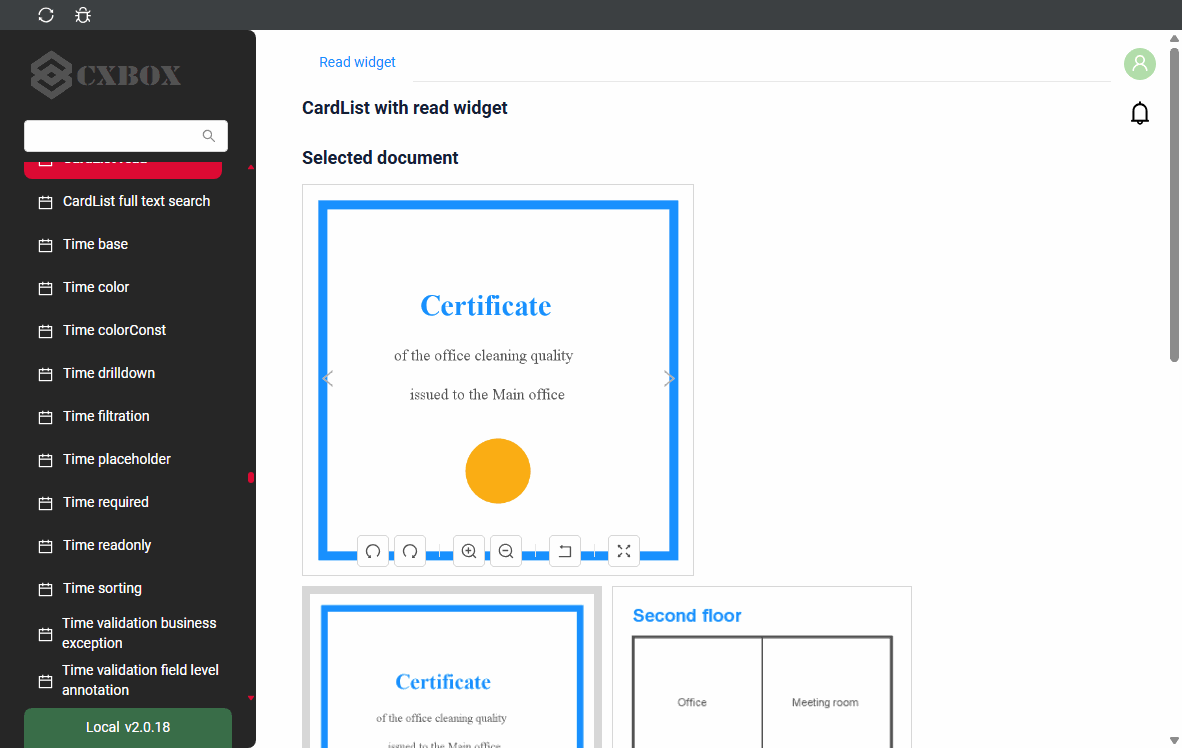Click the refresh icon in the top bar

click(46, 15)
